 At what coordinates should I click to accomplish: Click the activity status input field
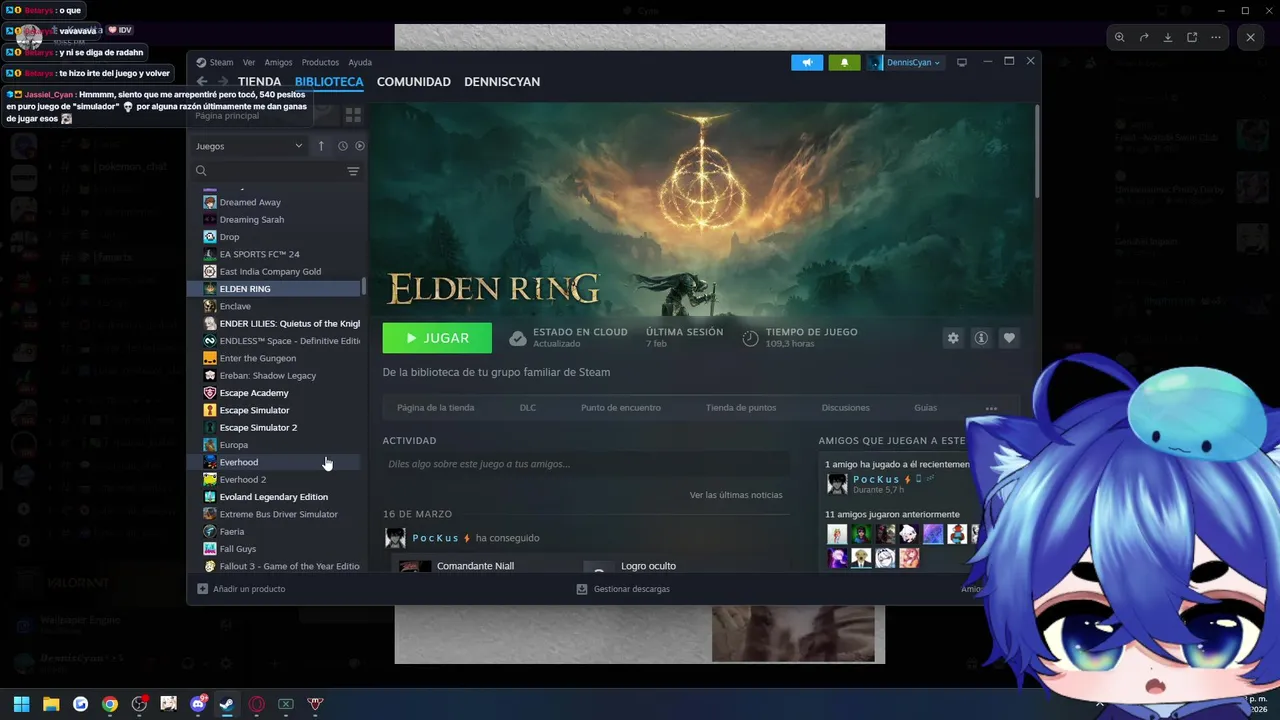click(586, 464)
